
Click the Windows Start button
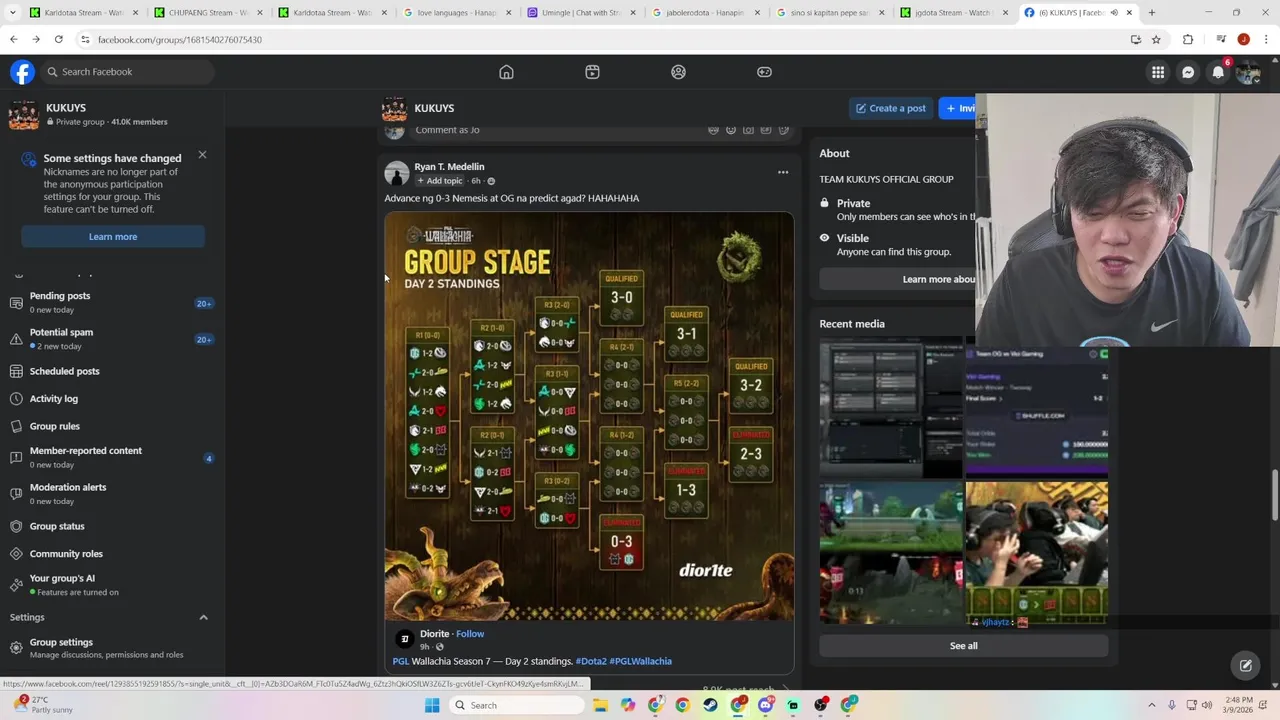pyautogui.click(x=432, y=705)
